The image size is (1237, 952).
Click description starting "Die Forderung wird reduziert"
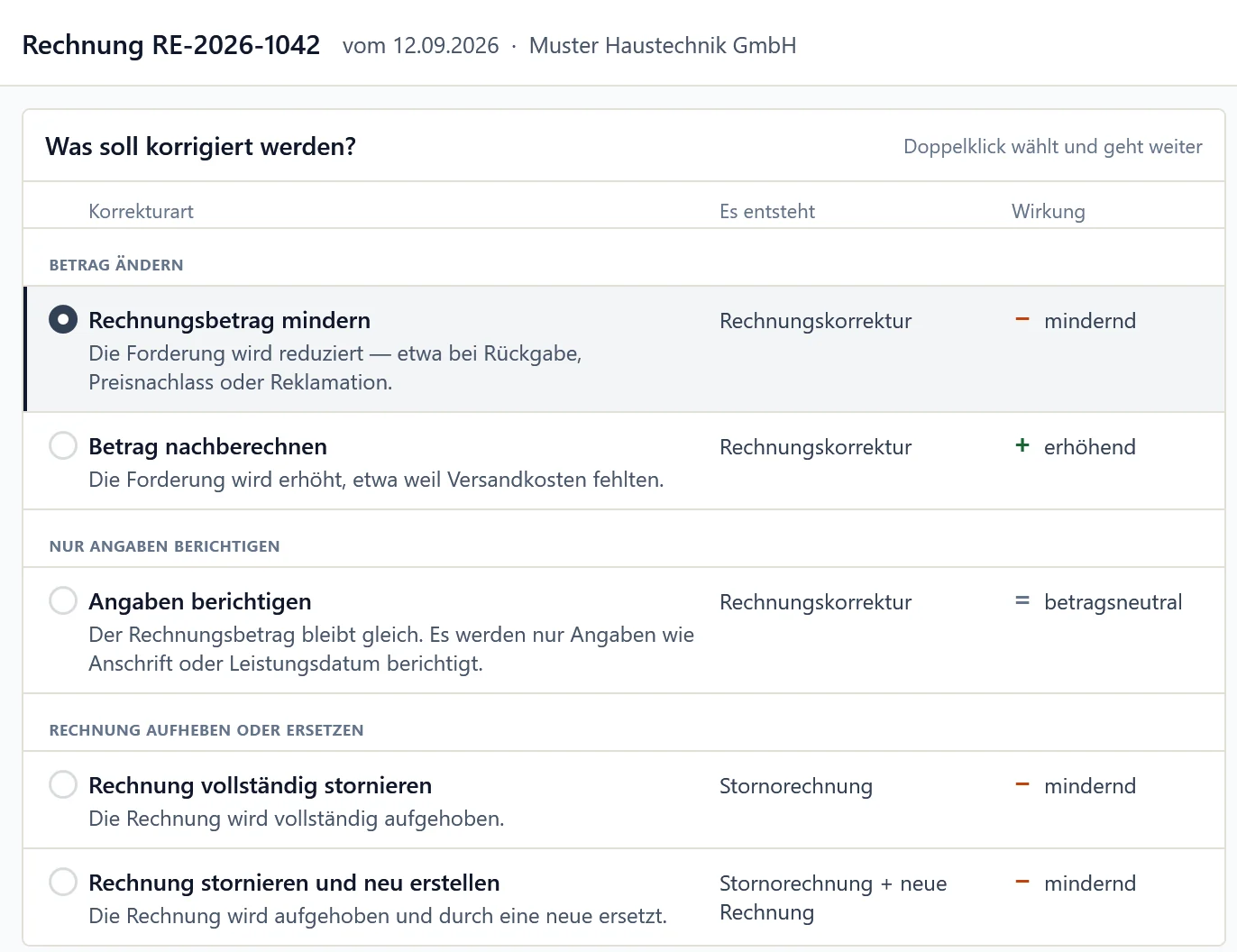point(335,368)
